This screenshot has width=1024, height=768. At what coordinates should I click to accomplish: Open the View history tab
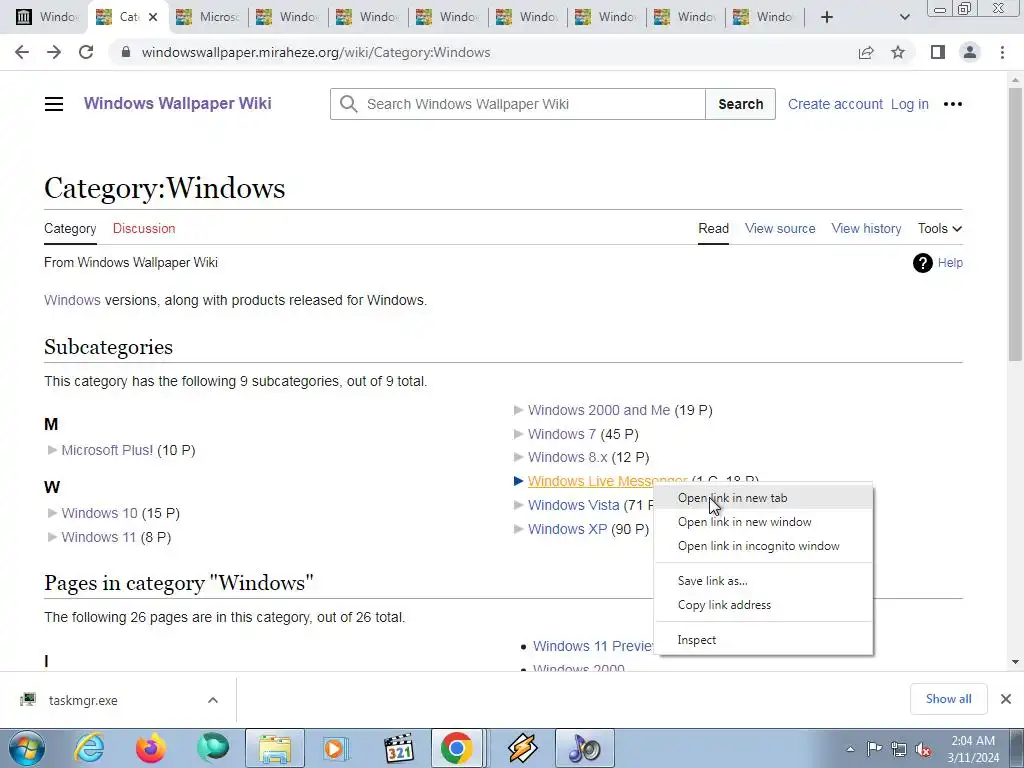tap(866, 229)
